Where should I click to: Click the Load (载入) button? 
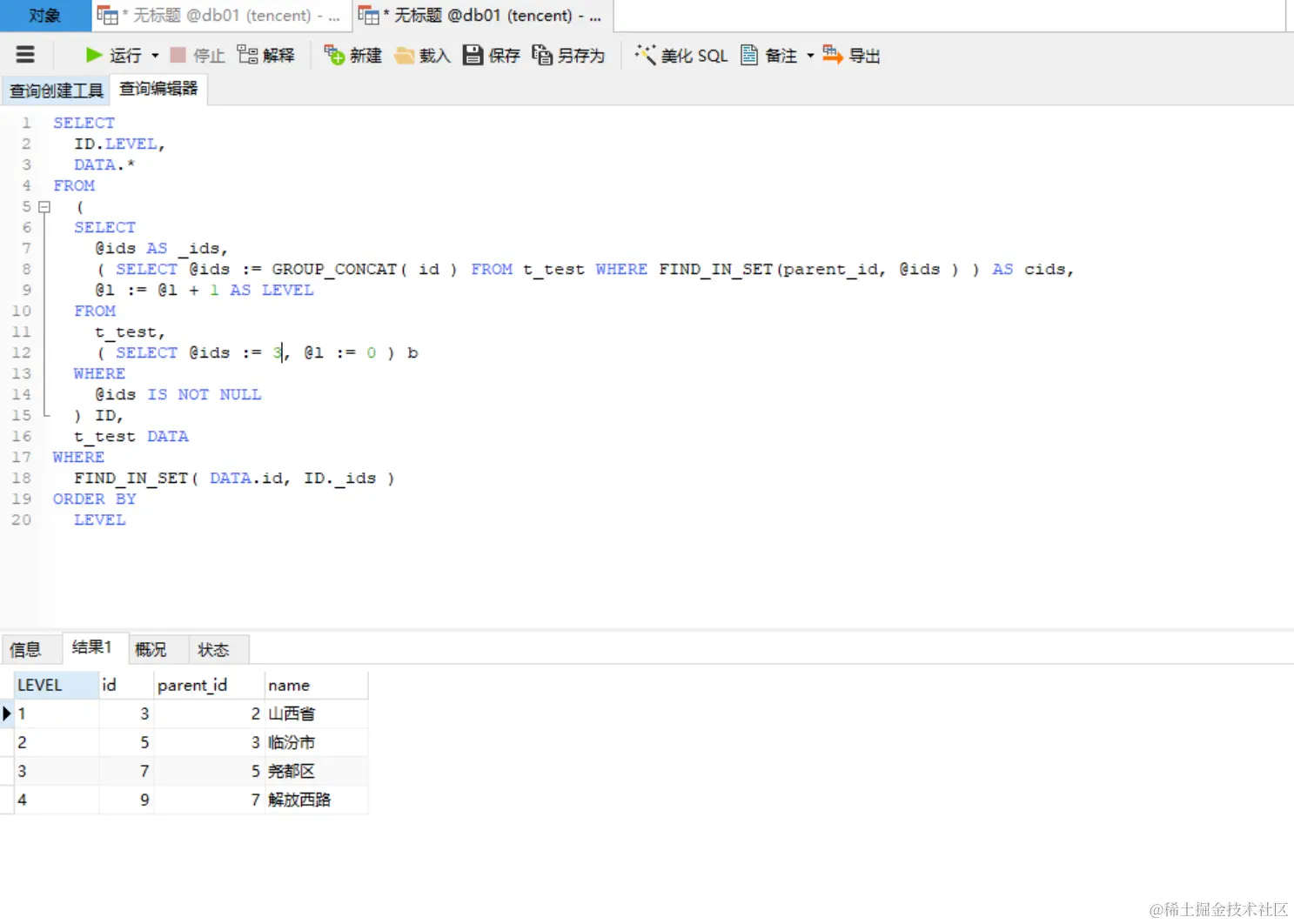tap(422, 55)
